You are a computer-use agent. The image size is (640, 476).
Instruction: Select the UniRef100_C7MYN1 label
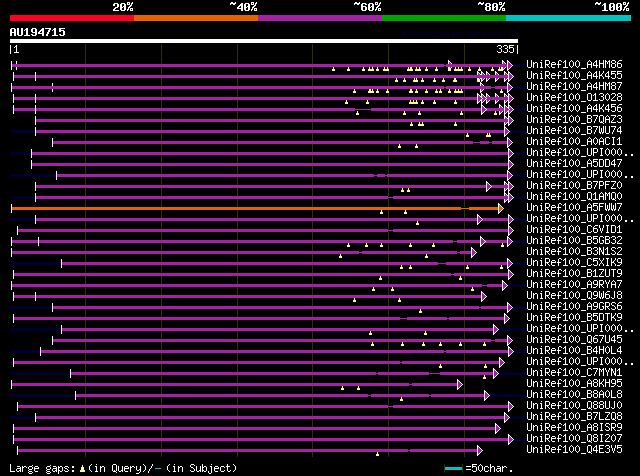(574, 373)
